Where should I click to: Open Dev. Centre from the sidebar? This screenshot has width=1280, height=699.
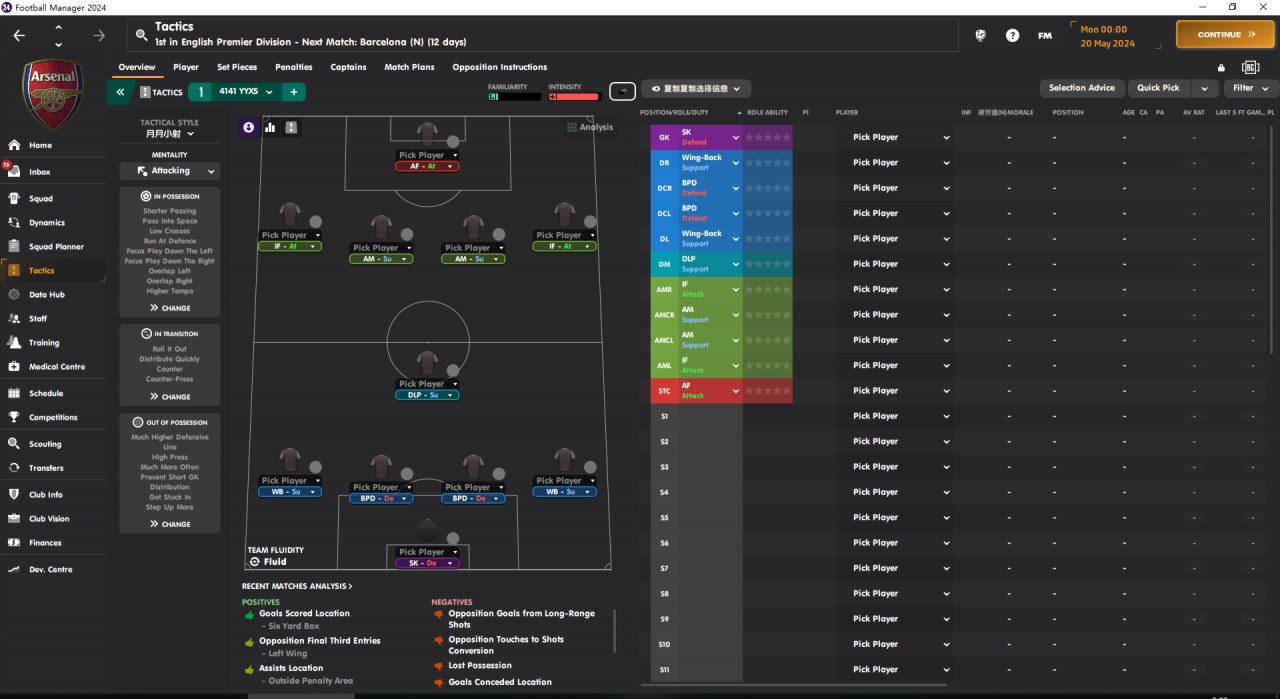tap(50, 569)
